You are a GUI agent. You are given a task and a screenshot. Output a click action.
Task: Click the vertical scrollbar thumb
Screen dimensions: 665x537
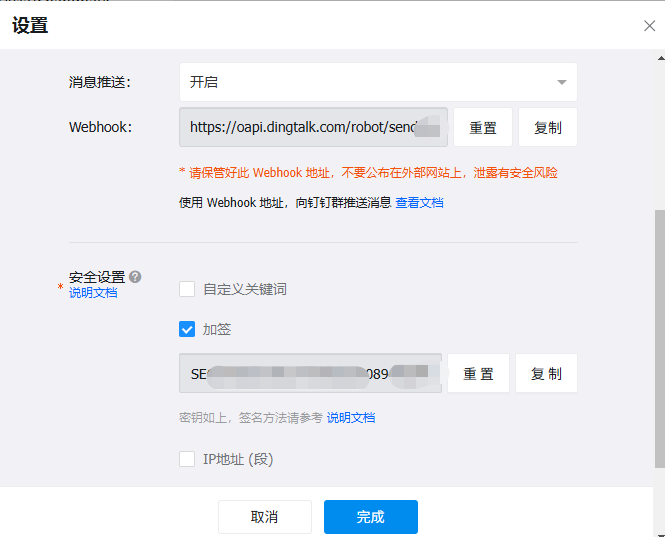coord(658,330)
